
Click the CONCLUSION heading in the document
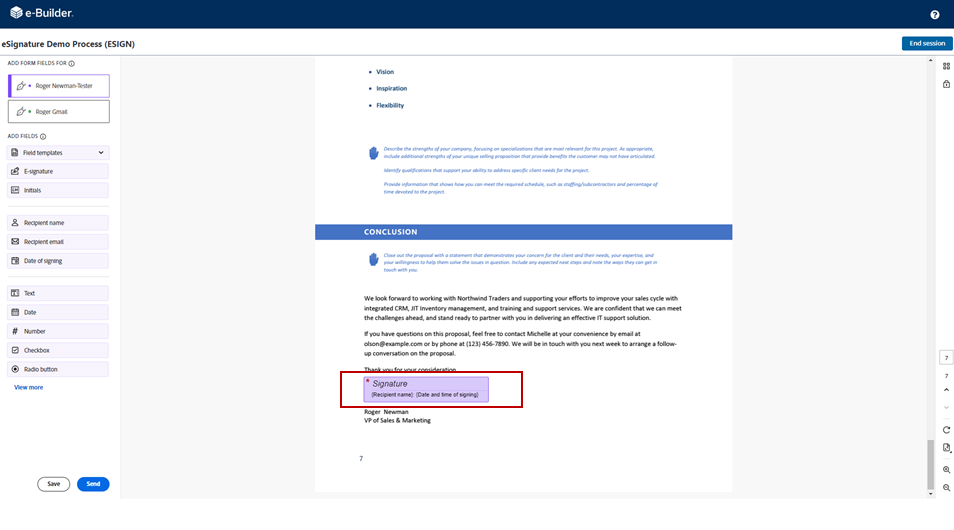[x=391, y=232]
